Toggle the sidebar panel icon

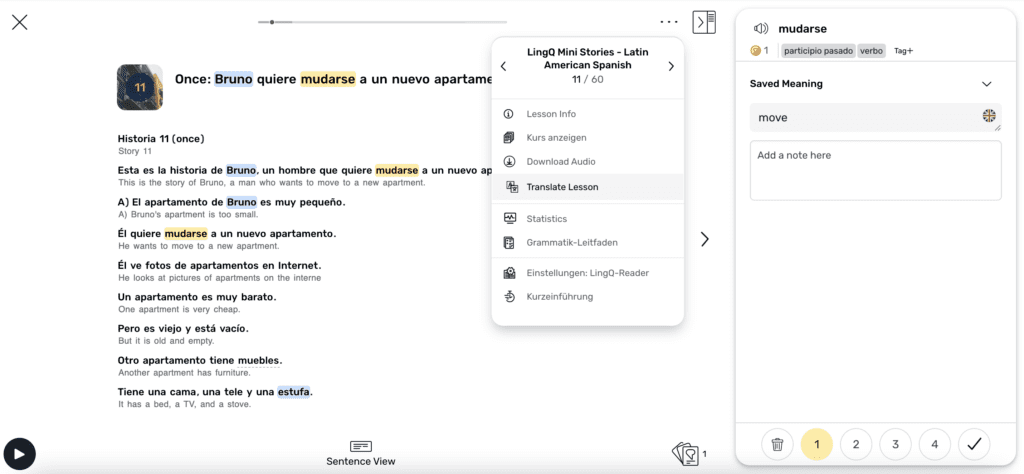pyautogui.click(x=704, y=21)
